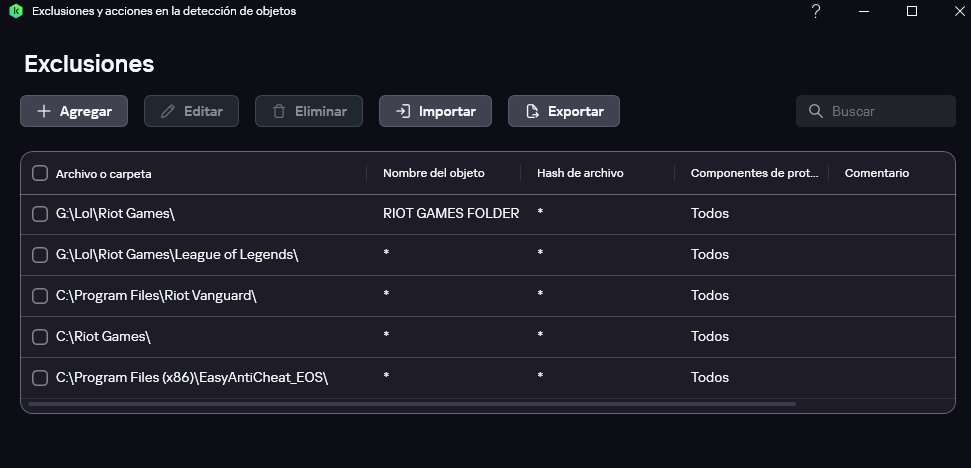The height and width of the screenshot is (468, 971).
Task: Click the Importar button
Action: pos(435,111)
